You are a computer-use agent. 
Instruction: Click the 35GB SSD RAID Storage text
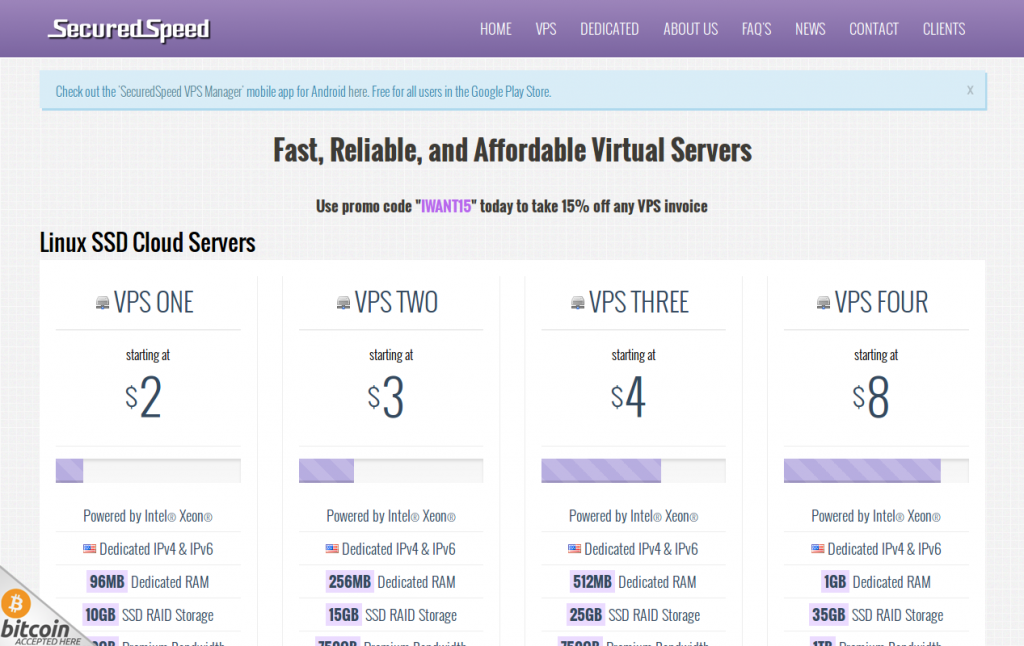pyautogui.click(x=876, y=615)
